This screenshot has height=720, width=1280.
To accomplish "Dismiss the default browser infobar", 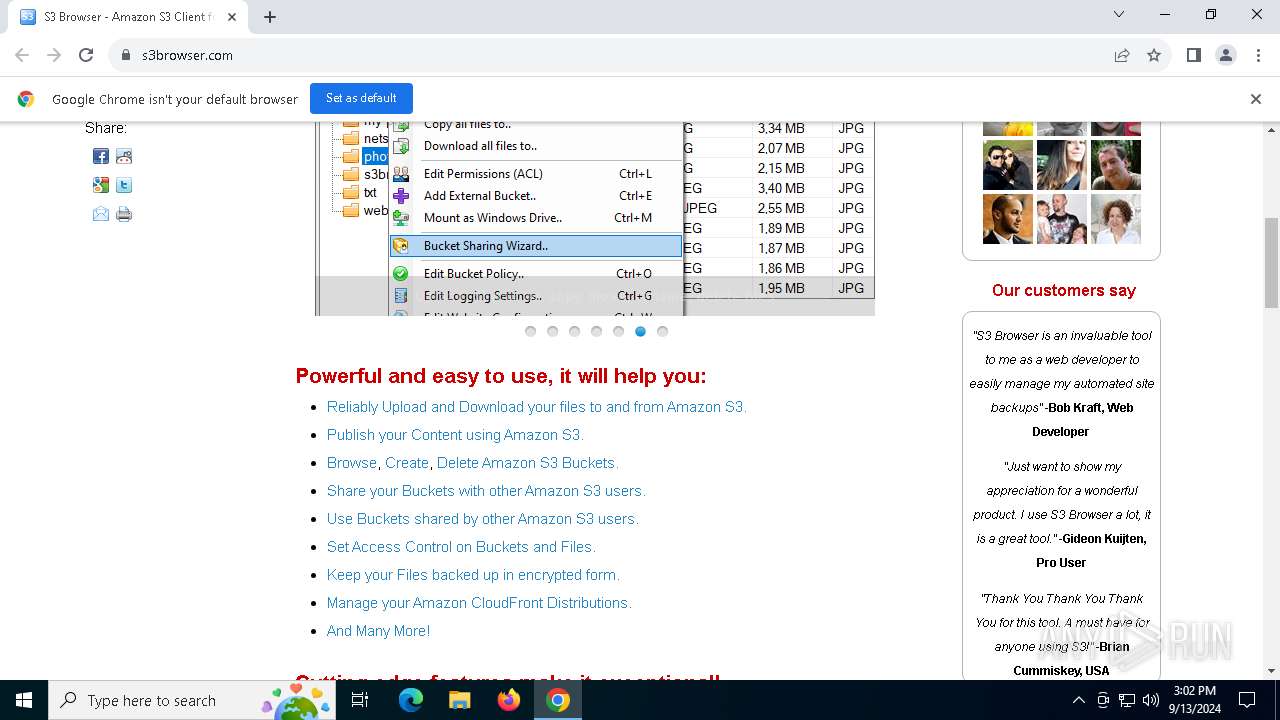I will pos(1256,99).
